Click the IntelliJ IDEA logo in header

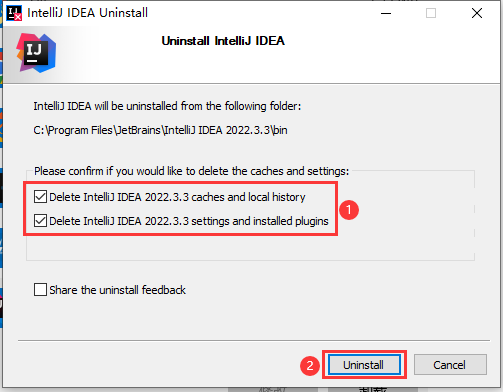coord(36,53)
